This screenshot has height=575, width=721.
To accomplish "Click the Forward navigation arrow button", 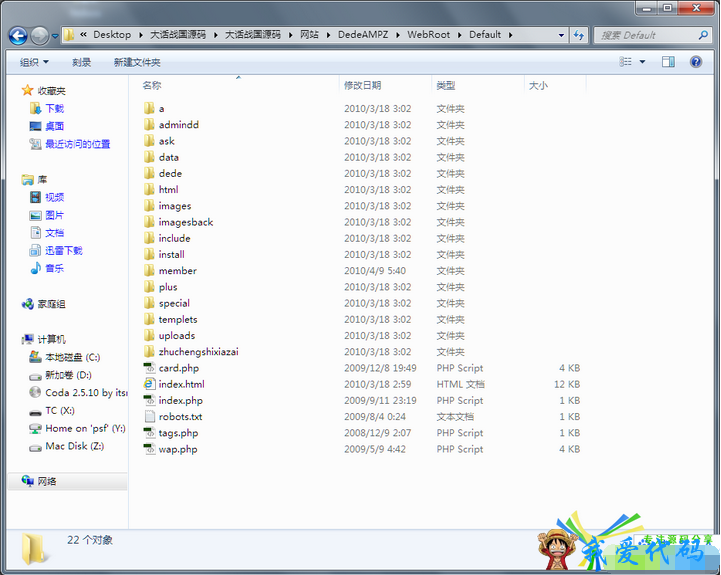I will pos(40,35).
